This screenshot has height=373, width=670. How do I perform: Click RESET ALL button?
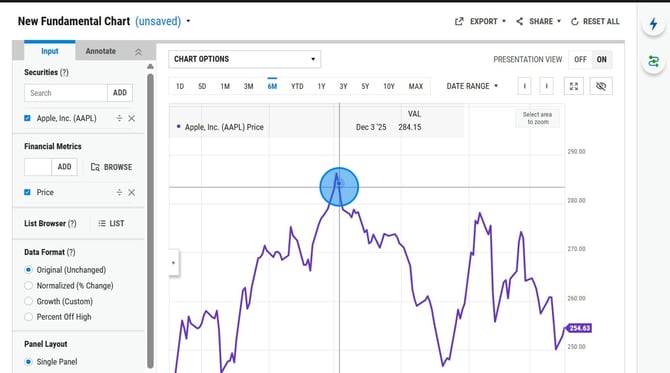pos(595,21)
